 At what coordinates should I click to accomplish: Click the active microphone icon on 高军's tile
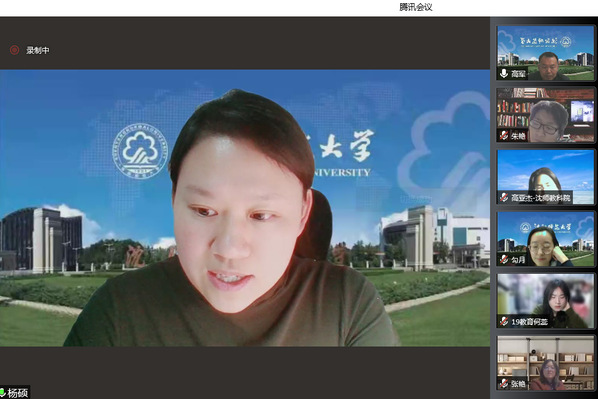point(504,73)
